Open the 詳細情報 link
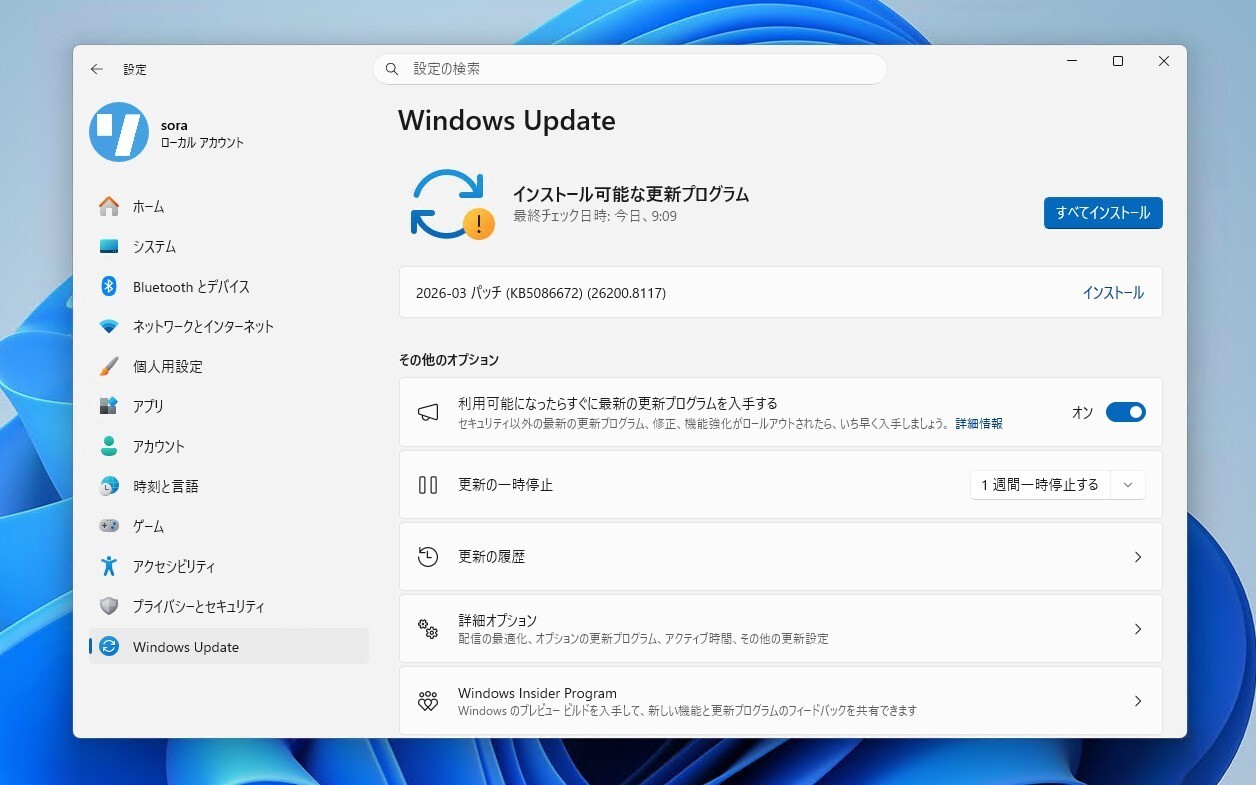This screenshot has width=1256, height=785. point(979,424)
